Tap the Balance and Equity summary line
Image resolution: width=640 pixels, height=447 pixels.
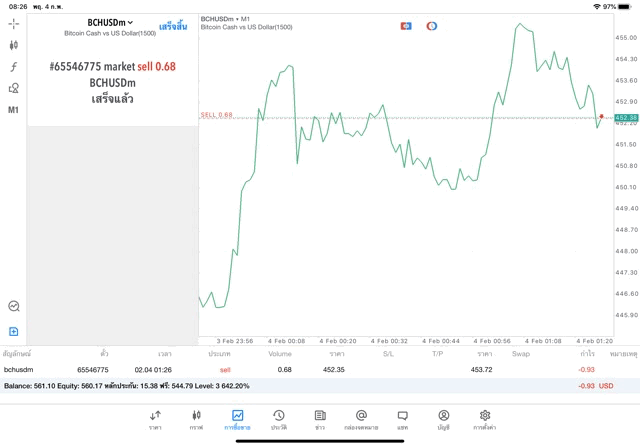(127, 386)
